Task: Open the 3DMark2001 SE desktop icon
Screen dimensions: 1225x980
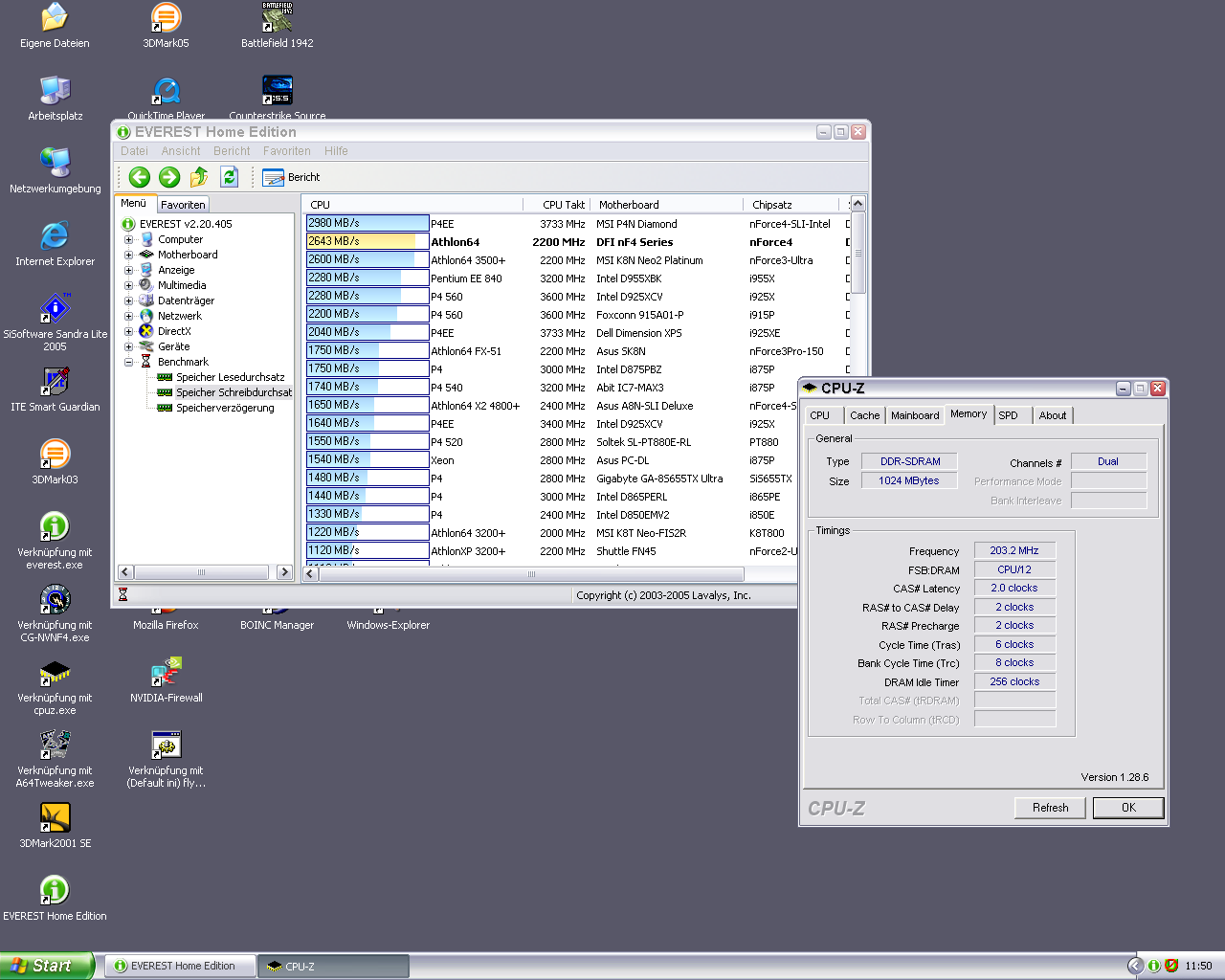Action: click(55, 818)
